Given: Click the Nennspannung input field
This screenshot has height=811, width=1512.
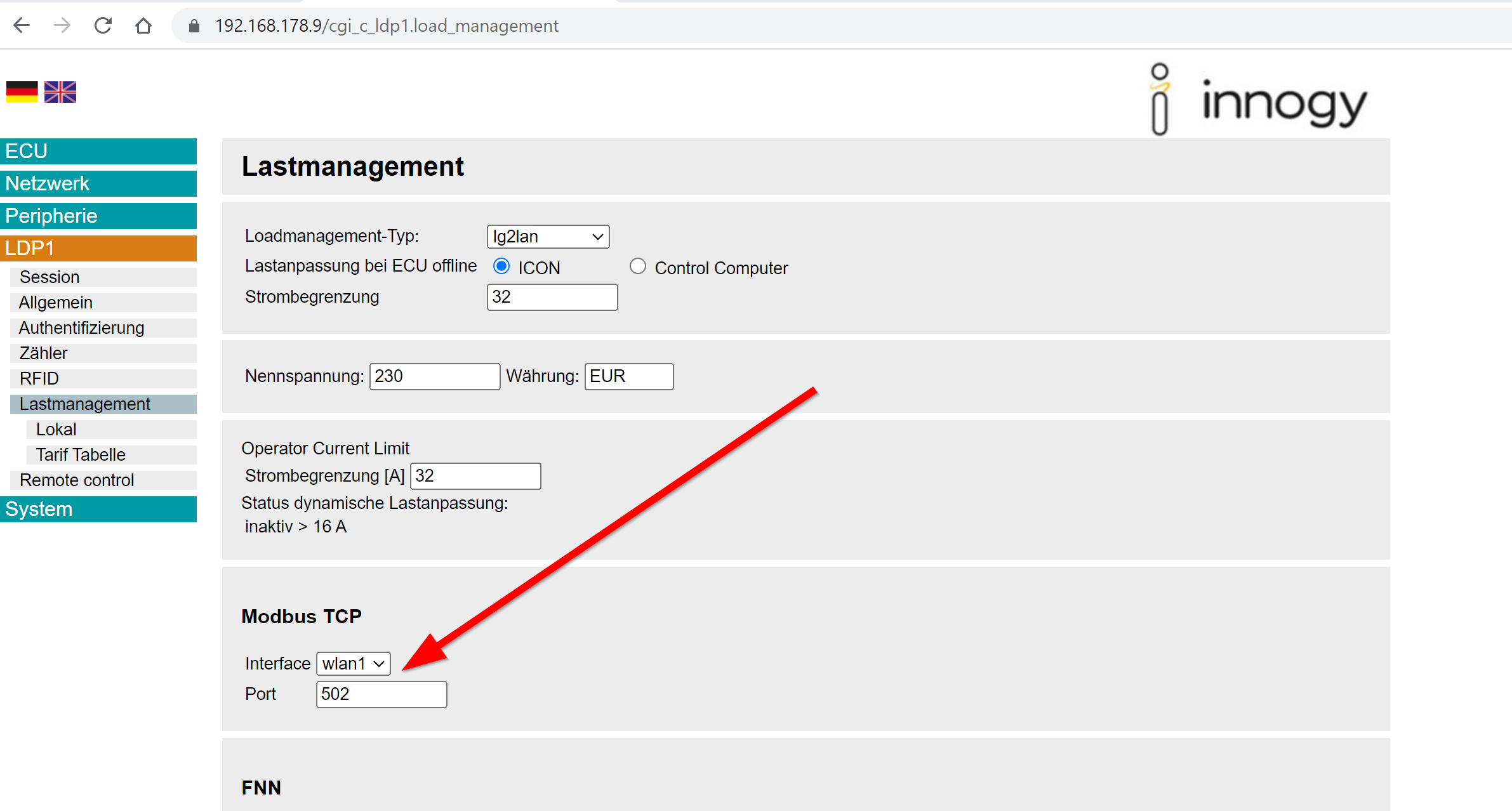Looking at the screenshot, I should [434, 376].
